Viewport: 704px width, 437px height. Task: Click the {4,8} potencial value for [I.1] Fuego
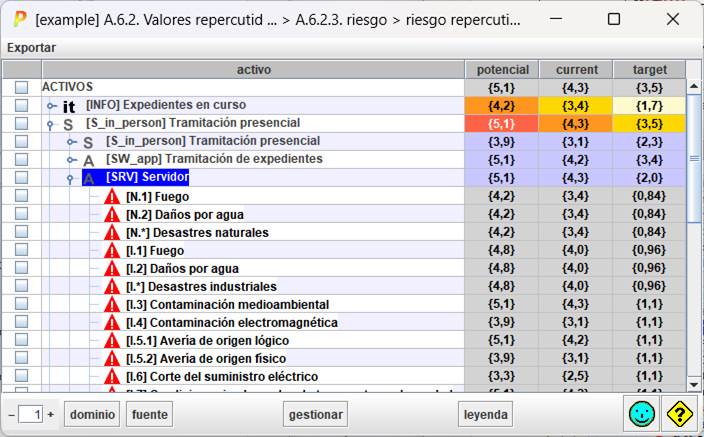pos(502,250)
